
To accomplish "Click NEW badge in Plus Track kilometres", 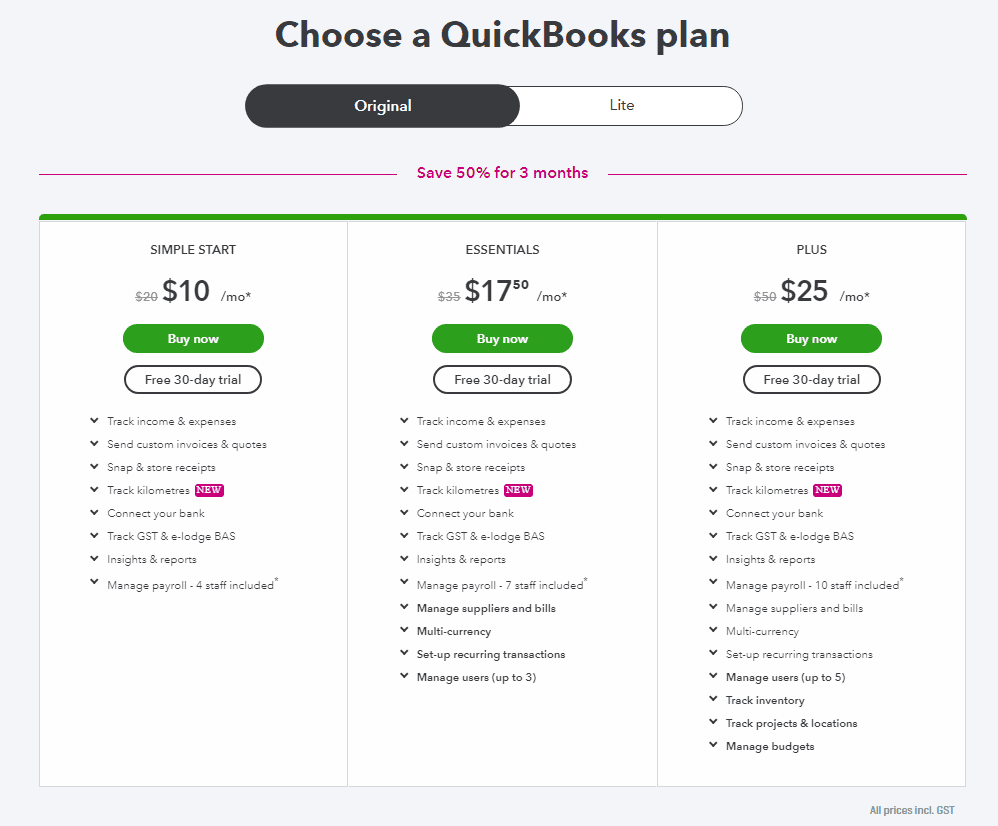I will tap(827, 490).
